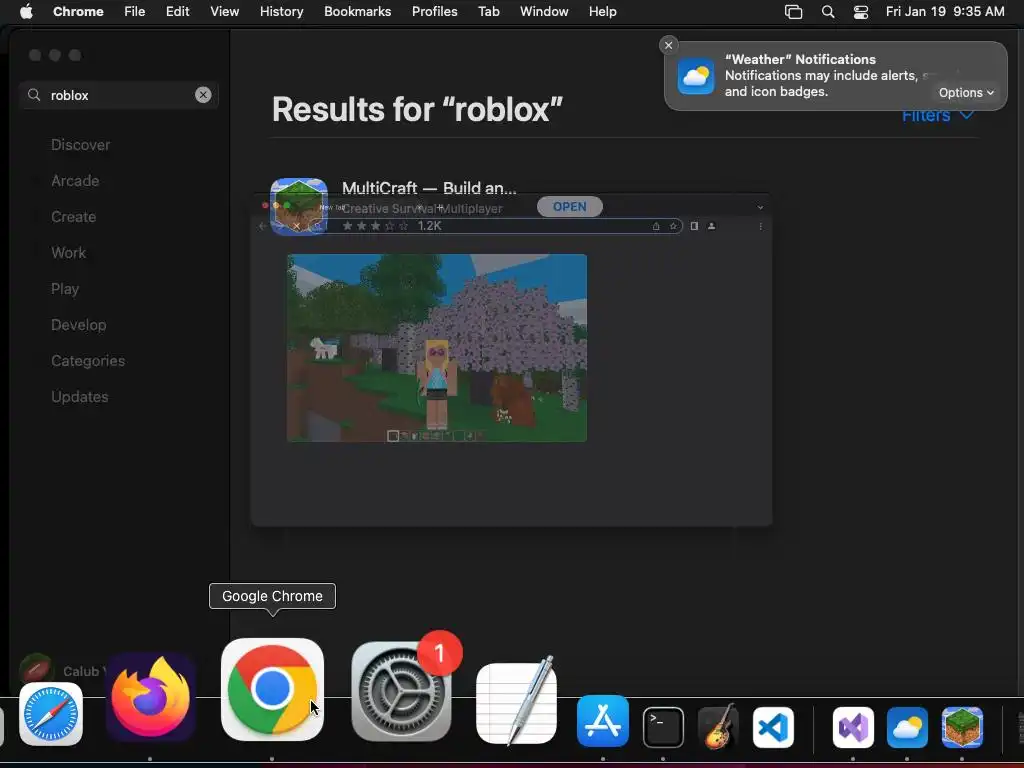
Task: Open Categories in the sidebar
Action: pos(88,360)
